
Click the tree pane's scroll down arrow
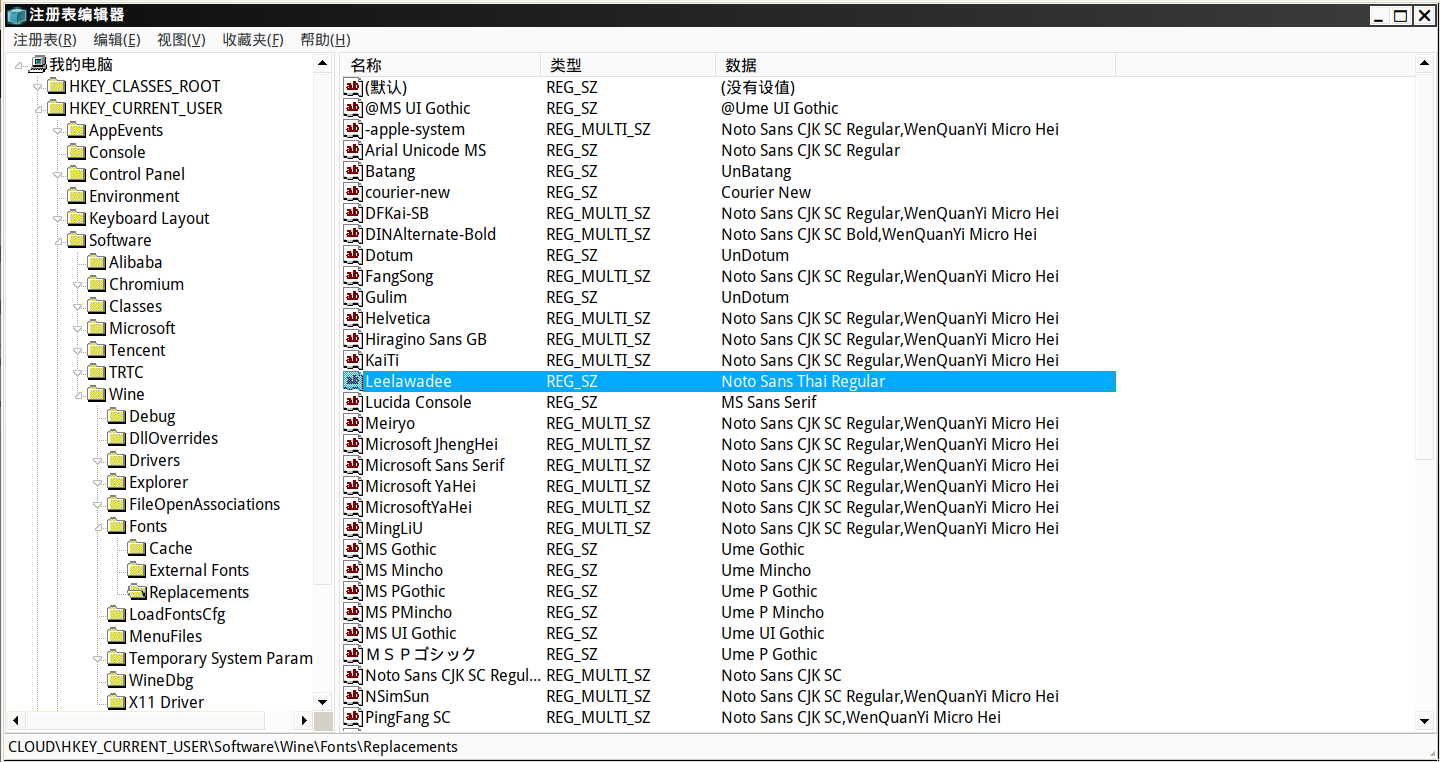[322, 702]
